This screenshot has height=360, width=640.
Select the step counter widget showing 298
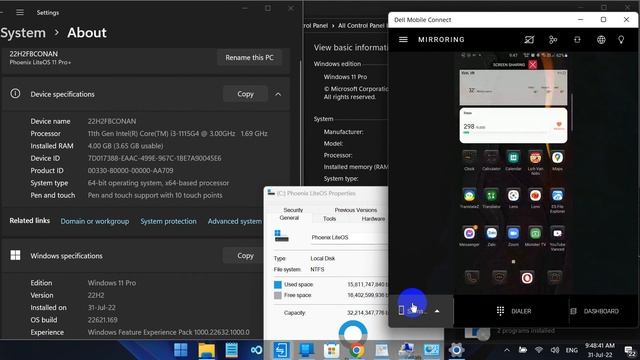(513, 125)
